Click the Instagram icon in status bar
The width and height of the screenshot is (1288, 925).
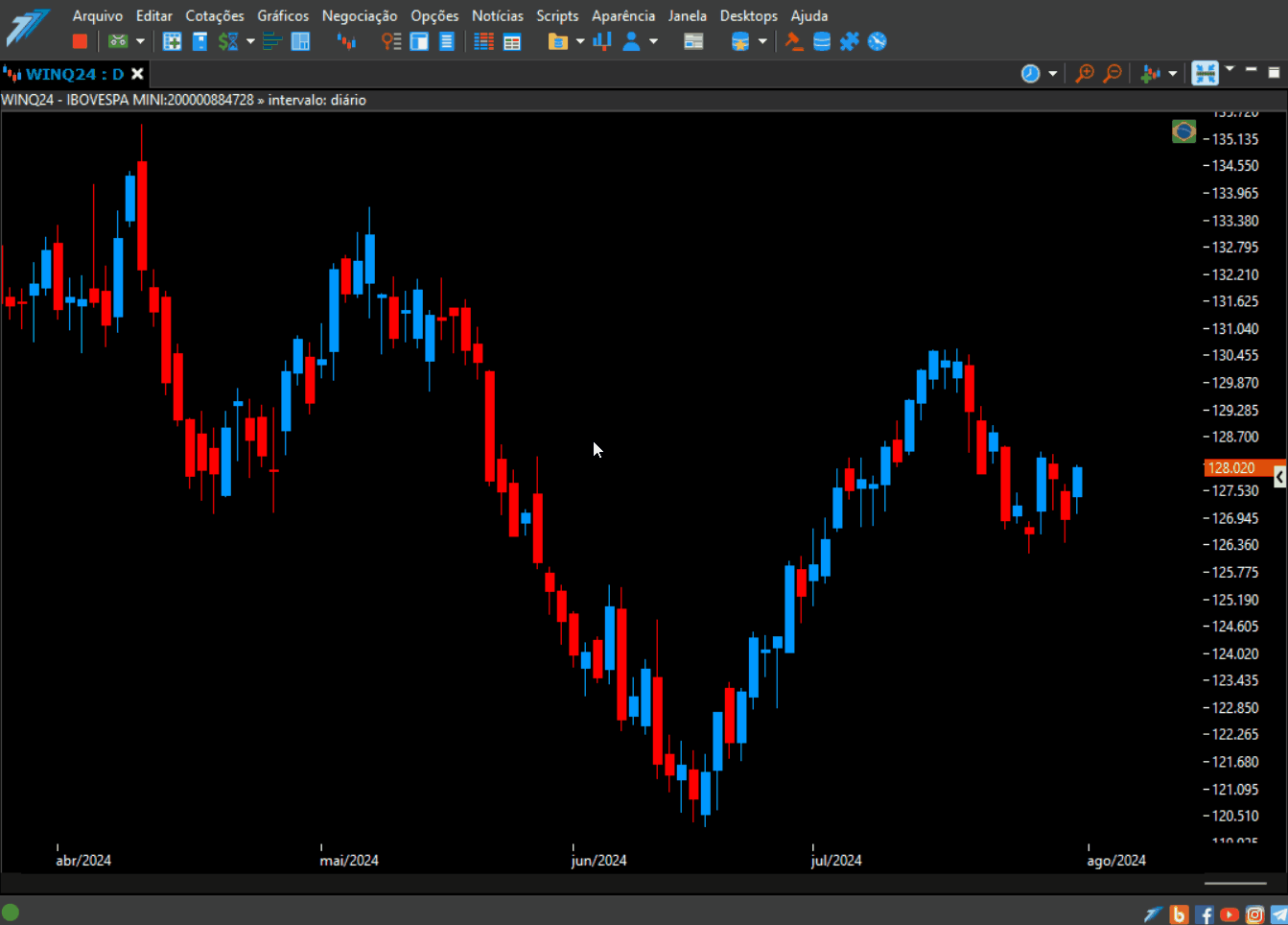[1253, 914]
